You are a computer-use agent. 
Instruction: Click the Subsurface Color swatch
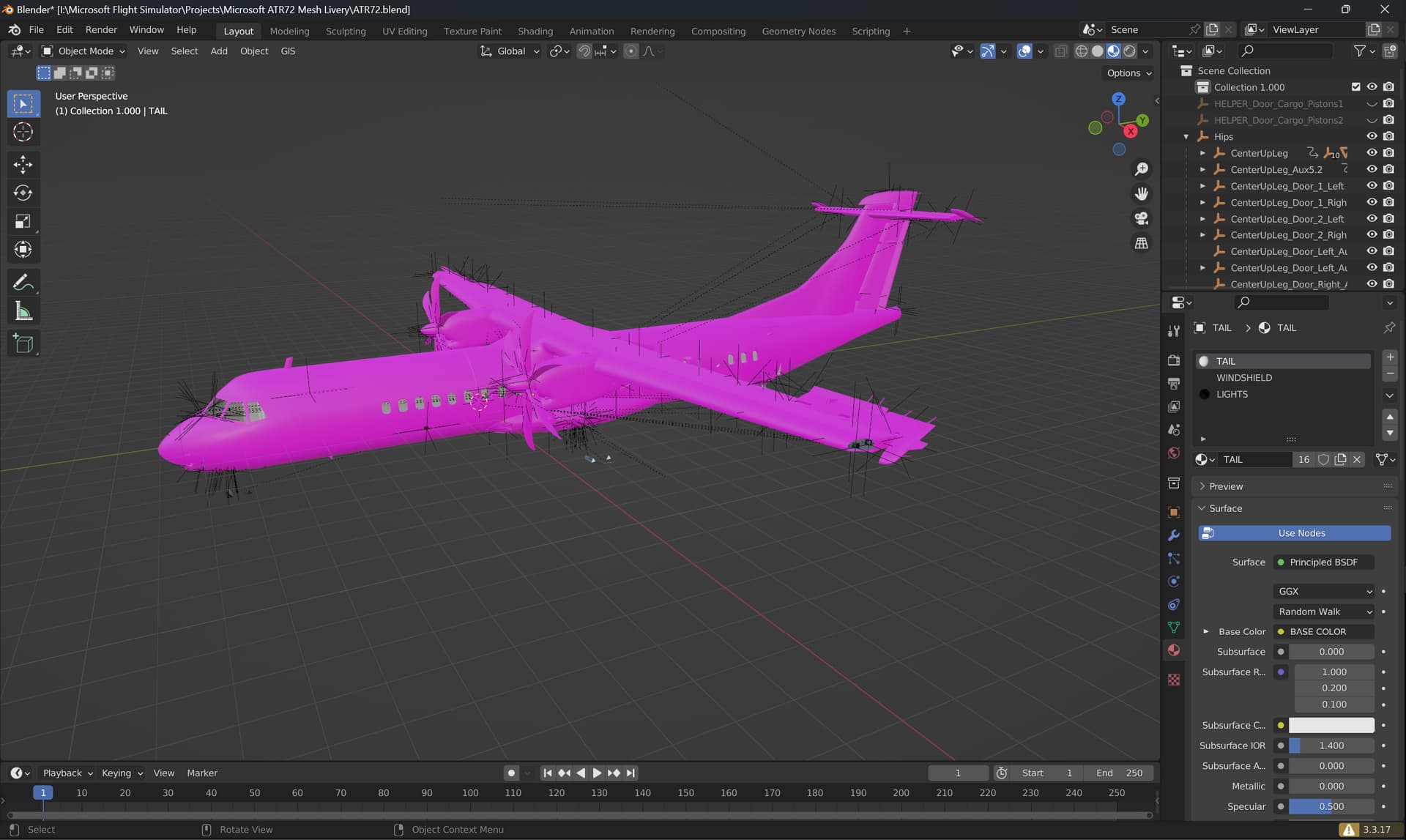(1331, 725)
